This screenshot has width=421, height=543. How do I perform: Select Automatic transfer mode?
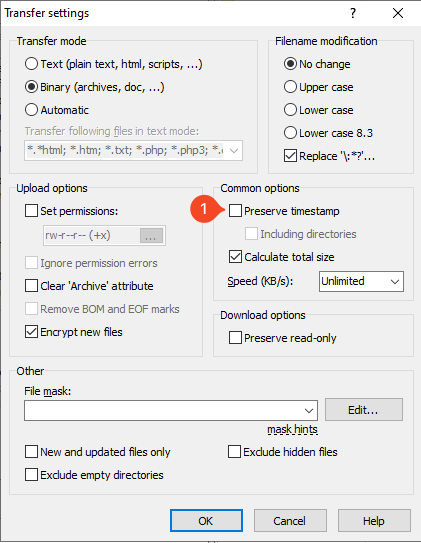tap(31, 110)
